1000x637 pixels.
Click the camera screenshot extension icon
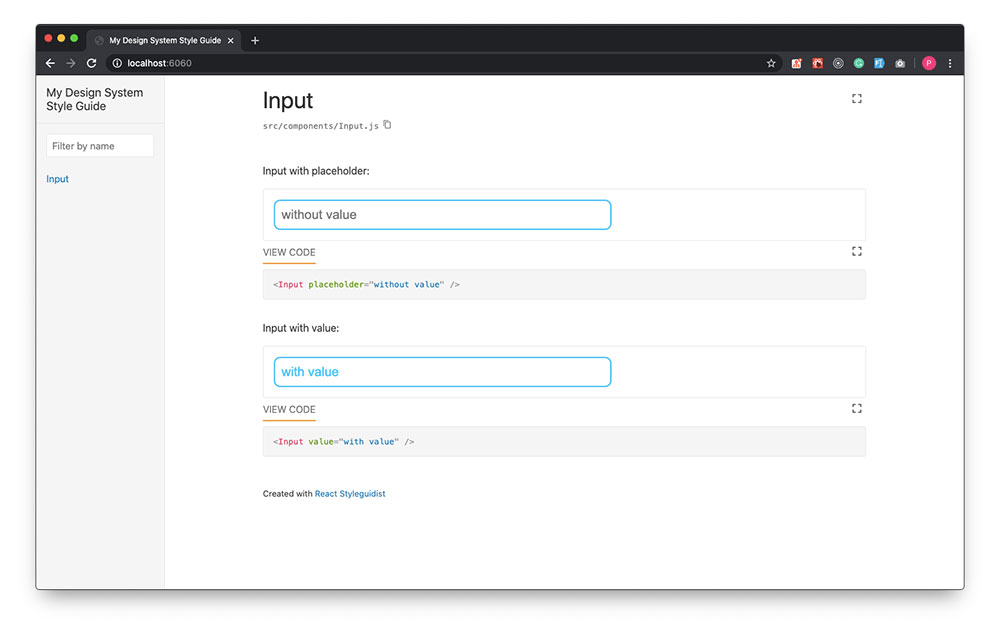pos(900,63)
